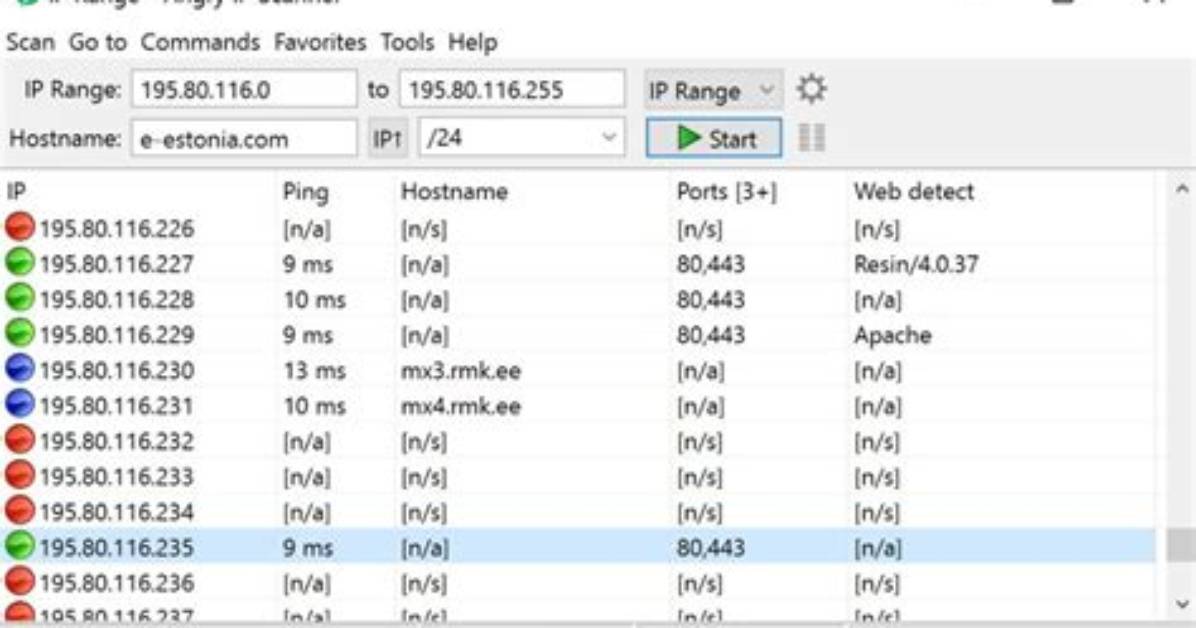The height and width of the screenshot is (628, 1196).
Task: Click blue status icon of 195.80.116.230
Action: click(20, 369)
